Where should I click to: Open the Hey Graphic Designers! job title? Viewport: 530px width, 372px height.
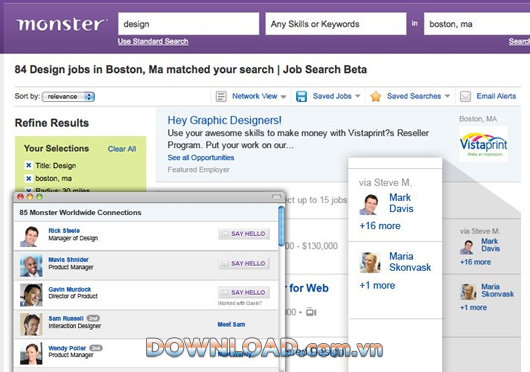[x=224, y=120]
